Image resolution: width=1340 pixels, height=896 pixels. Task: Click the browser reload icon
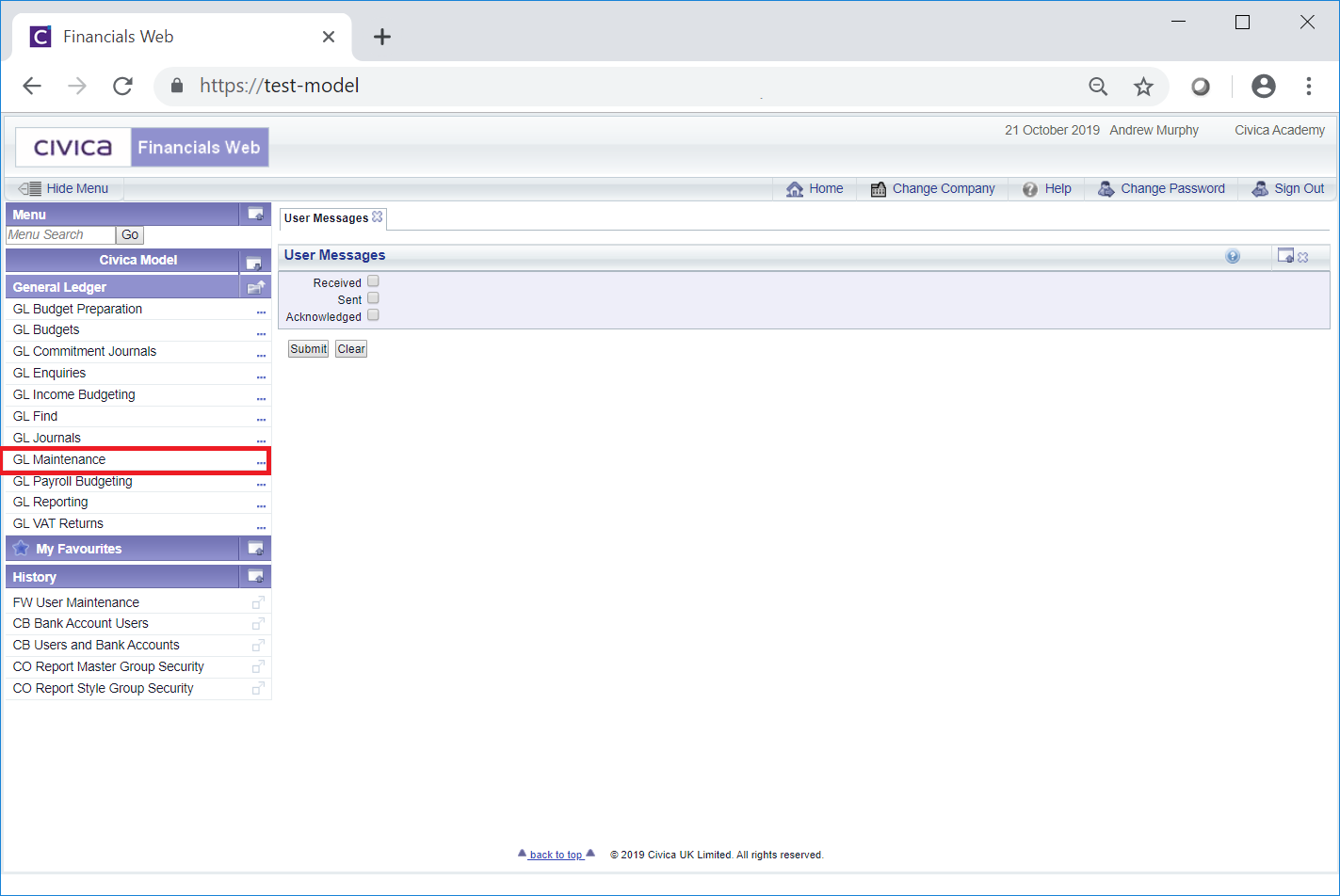(x=122, y=86)
